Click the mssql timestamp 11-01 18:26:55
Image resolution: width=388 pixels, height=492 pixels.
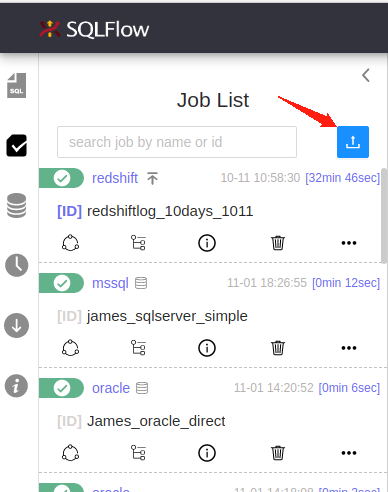pos(267,283)
